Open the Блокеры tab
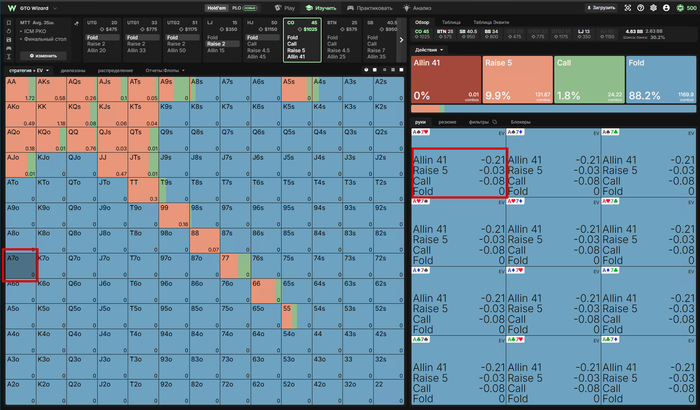Viewport: 700px width, 410px height. tap(520, 122)
